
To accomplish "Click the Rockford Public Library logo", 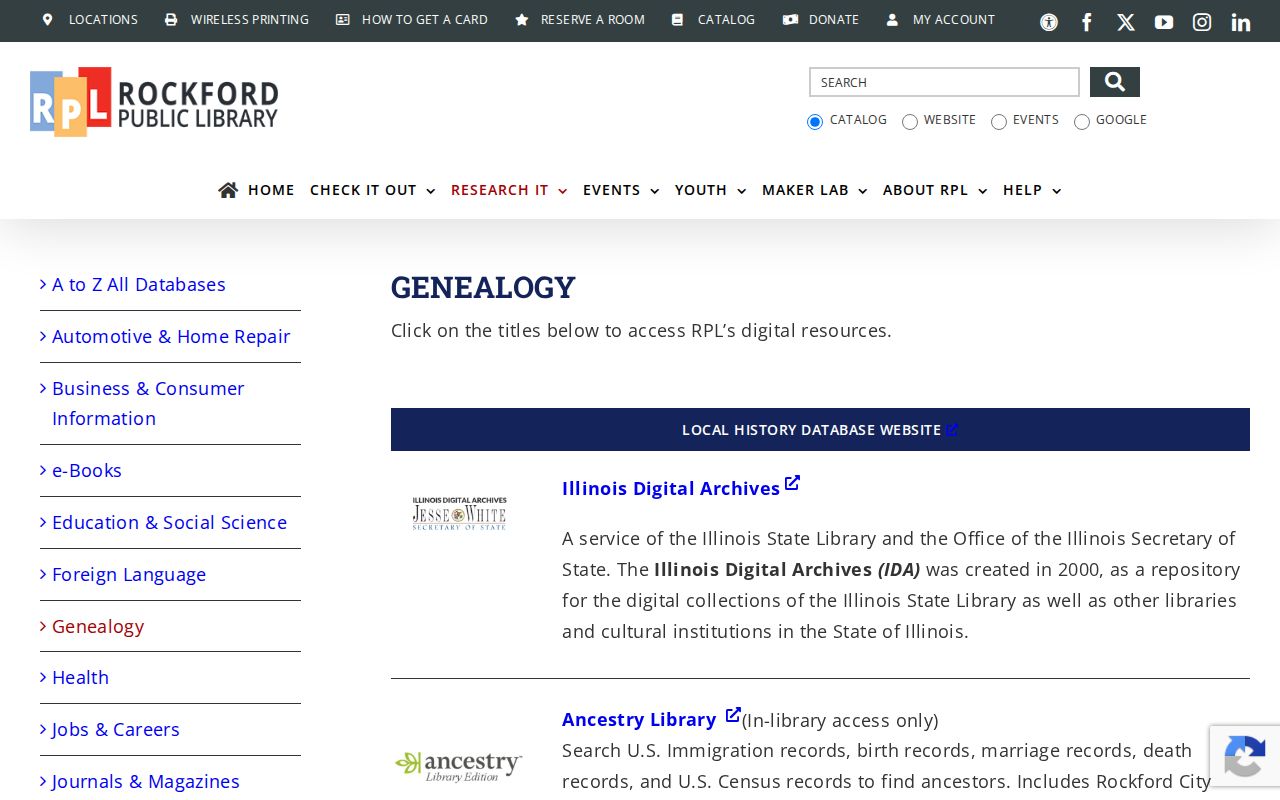I will [x=154, y=102].
